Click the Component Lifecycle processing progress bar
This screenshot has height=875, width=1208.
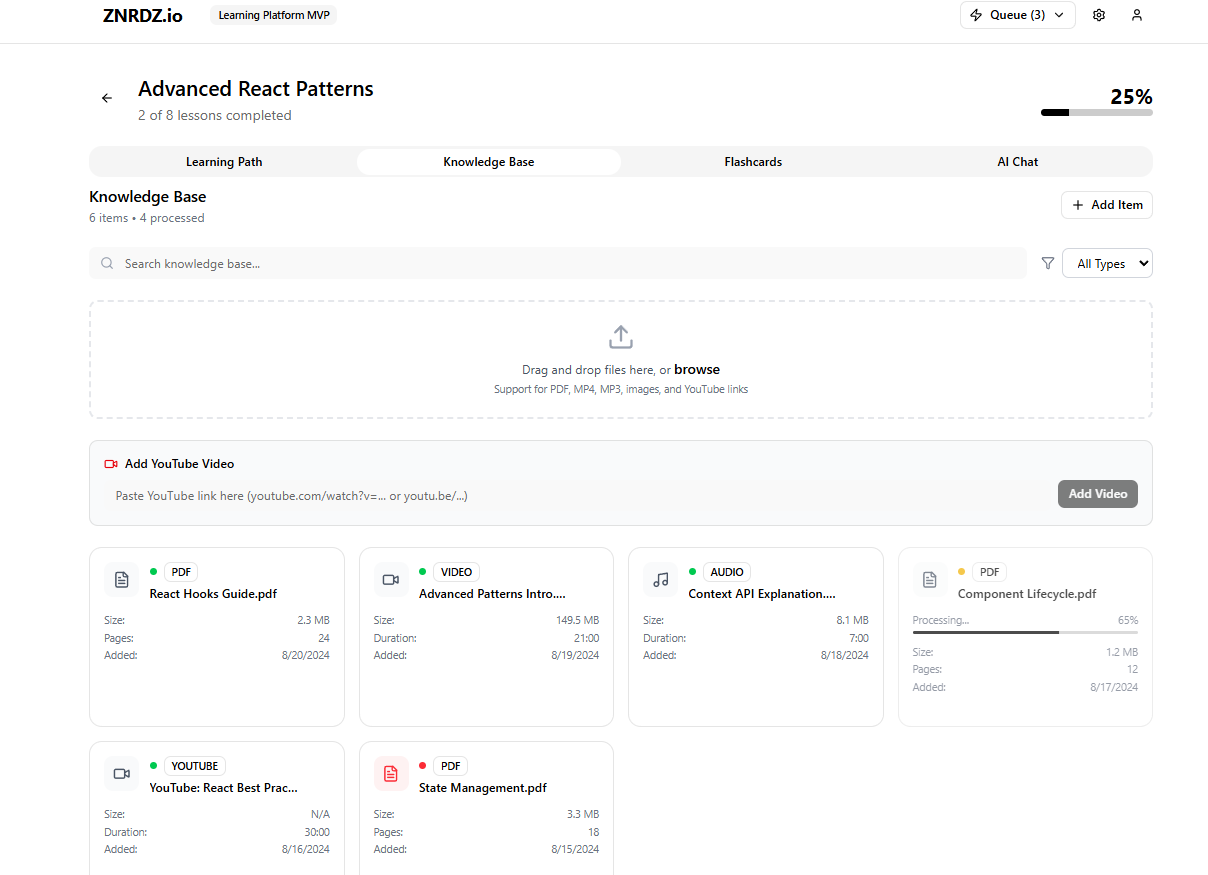[1025, 632]
